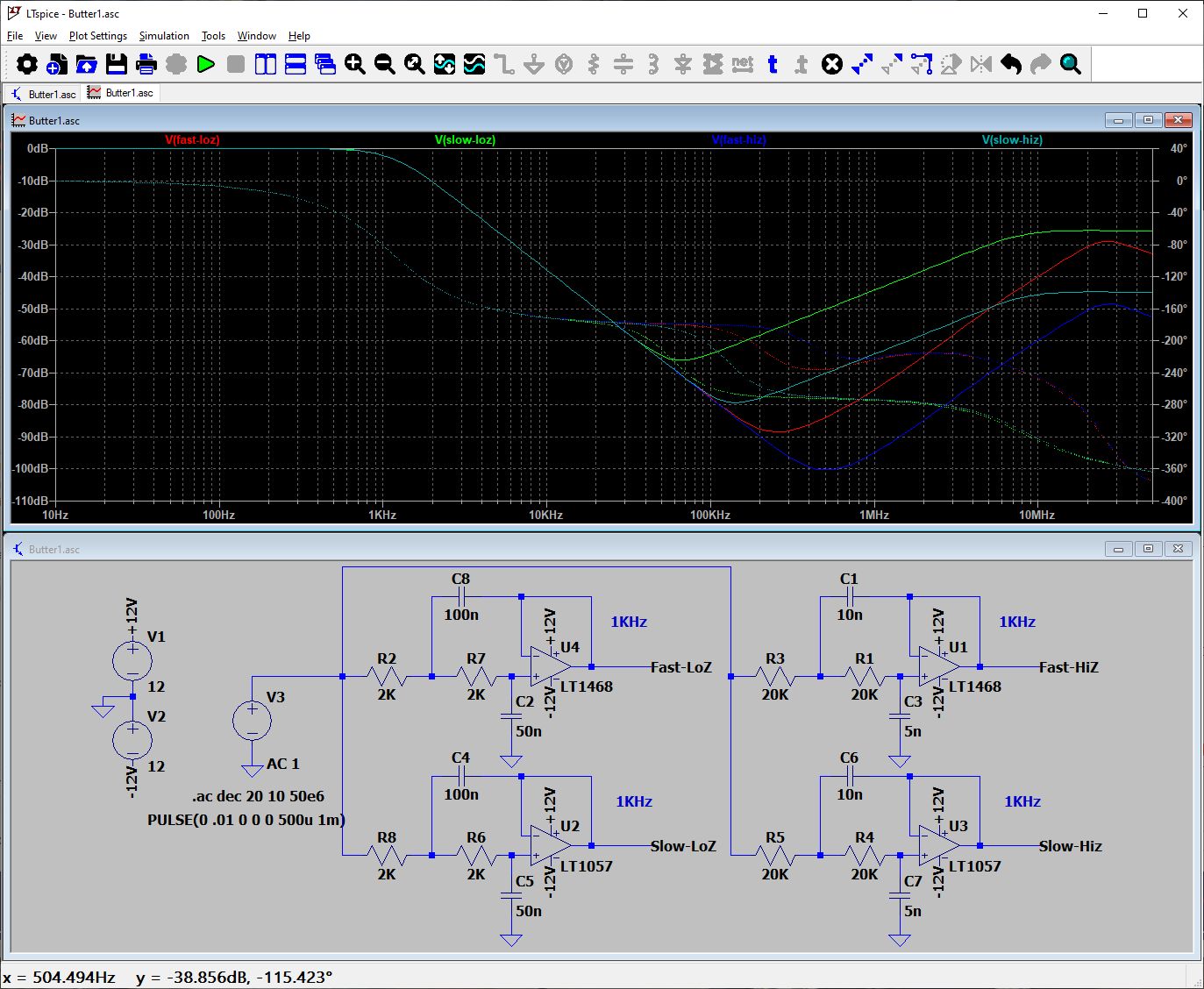Click the teal Find magnifier icon
The width and height of the screenshot is (1204, 989).
click(1071, 64)
